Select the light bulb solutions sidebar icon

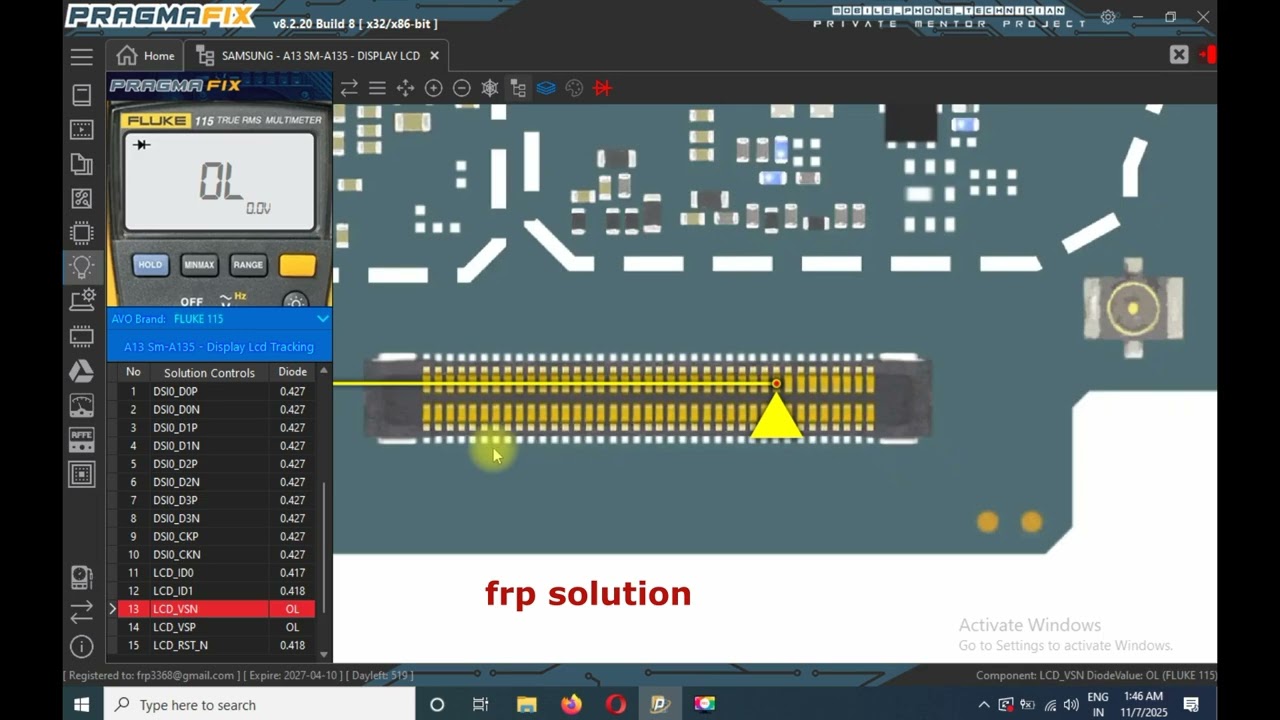82,267
